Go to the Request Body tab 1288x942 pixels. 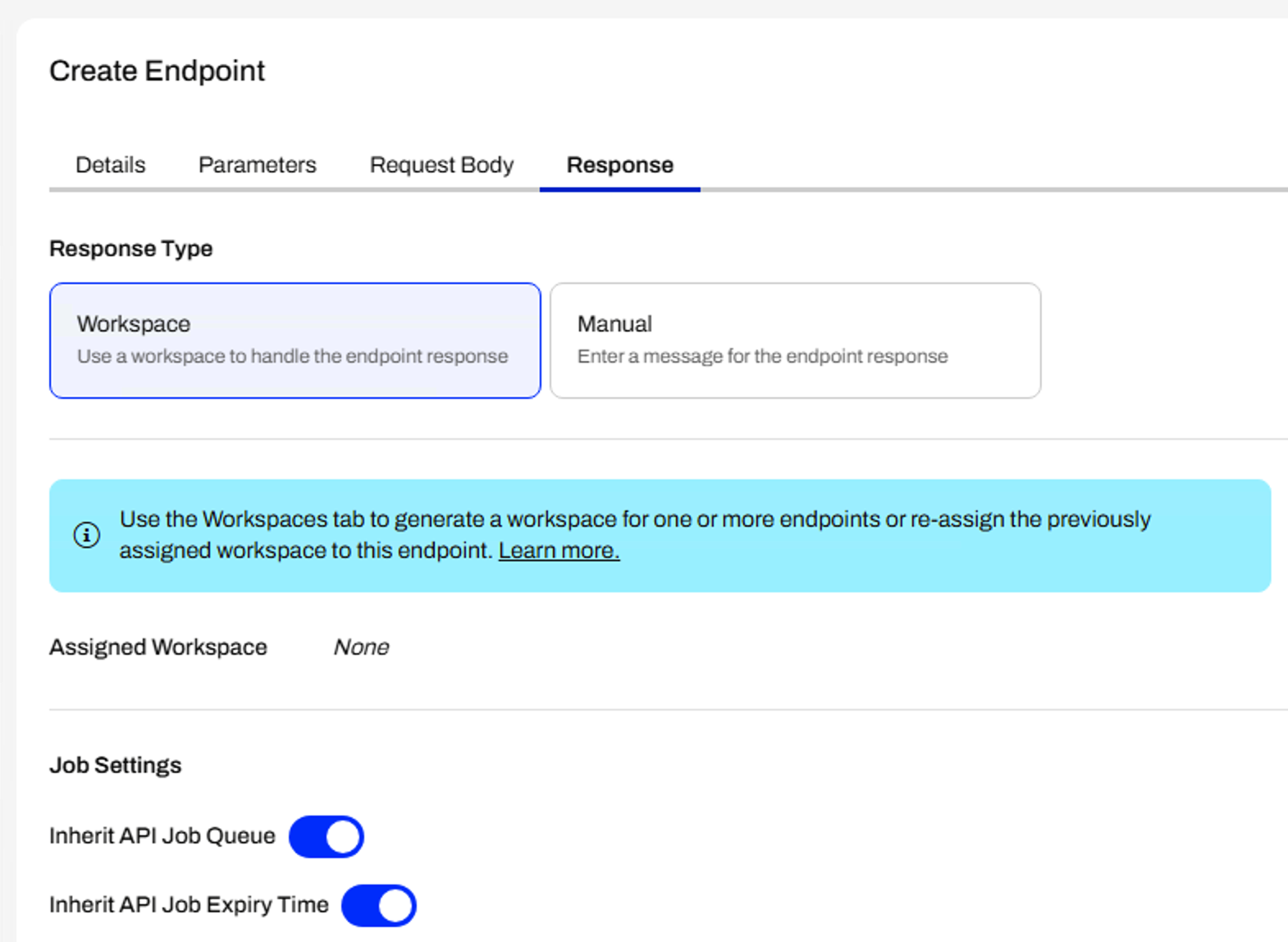click(441, 165)
